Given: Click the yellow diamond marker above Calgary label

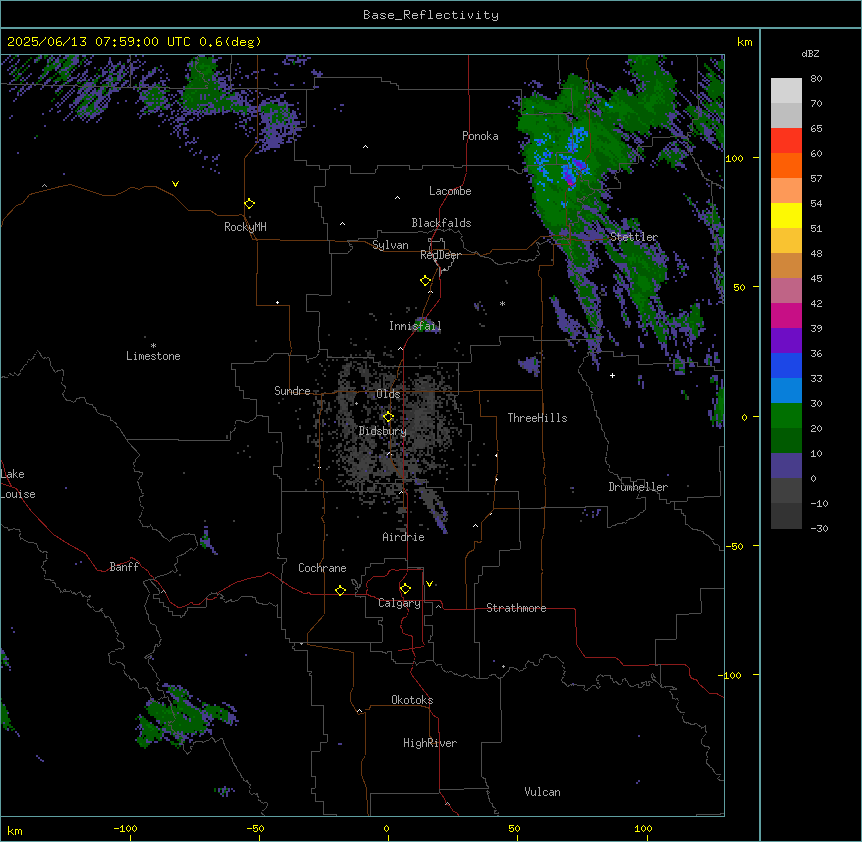Looking at the screenshot, I should [x=405, y=589].
